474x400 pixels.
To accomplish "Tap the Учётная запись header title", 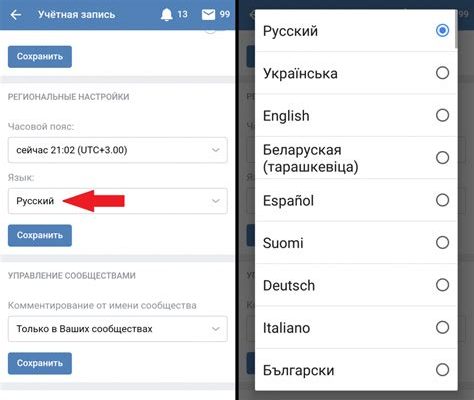I will click(76, 15).
